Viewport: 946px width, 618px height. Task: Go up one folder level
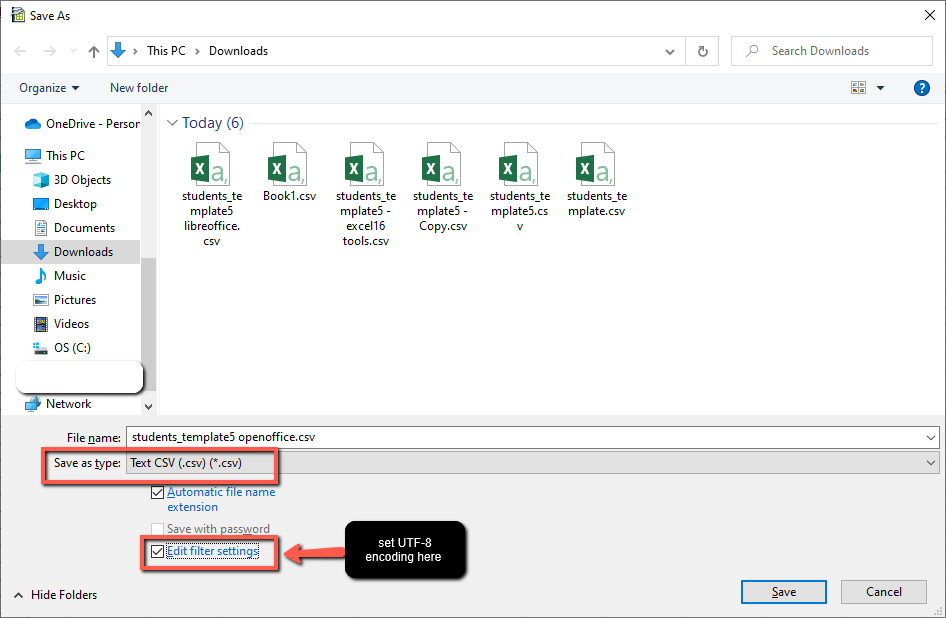[x=94, y=52]
